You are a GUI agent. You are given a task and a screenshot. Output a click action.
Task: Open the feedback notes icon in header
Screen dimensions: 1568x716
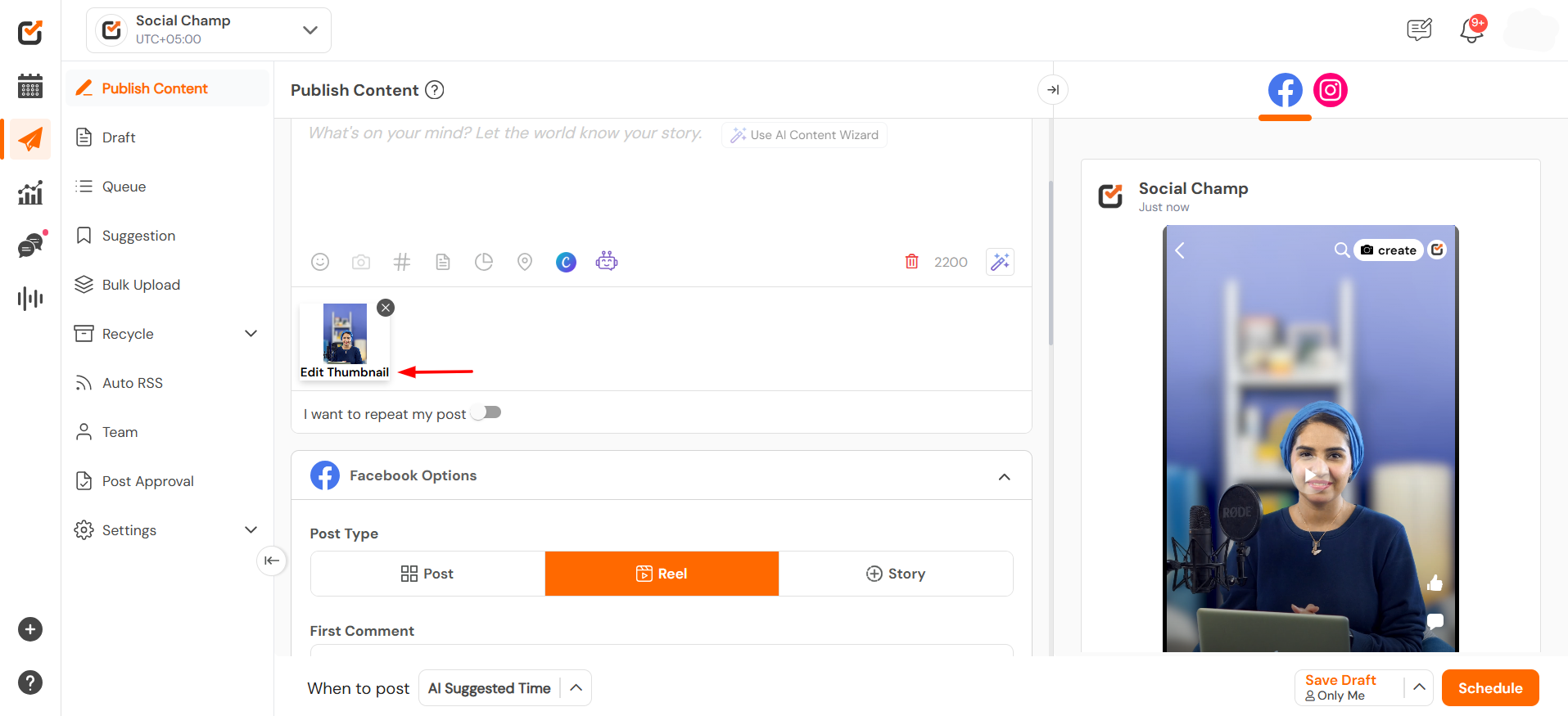coord(1419,30)
